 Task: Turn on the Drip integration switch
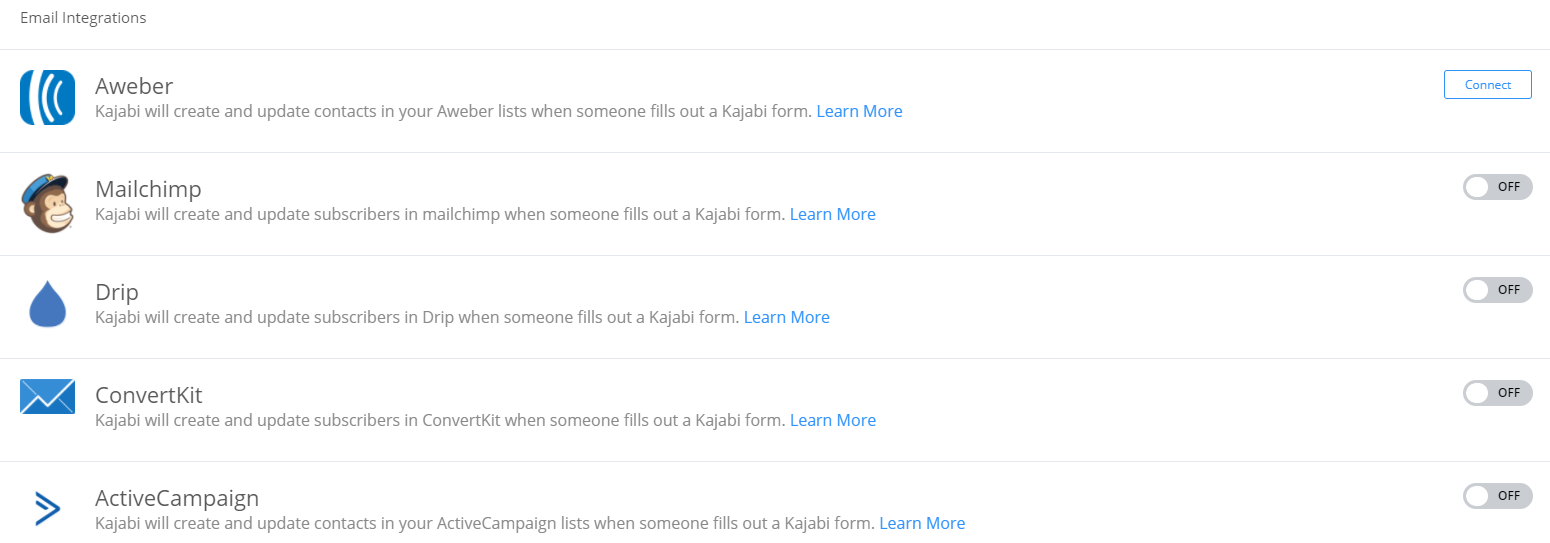pos(1496,290)
